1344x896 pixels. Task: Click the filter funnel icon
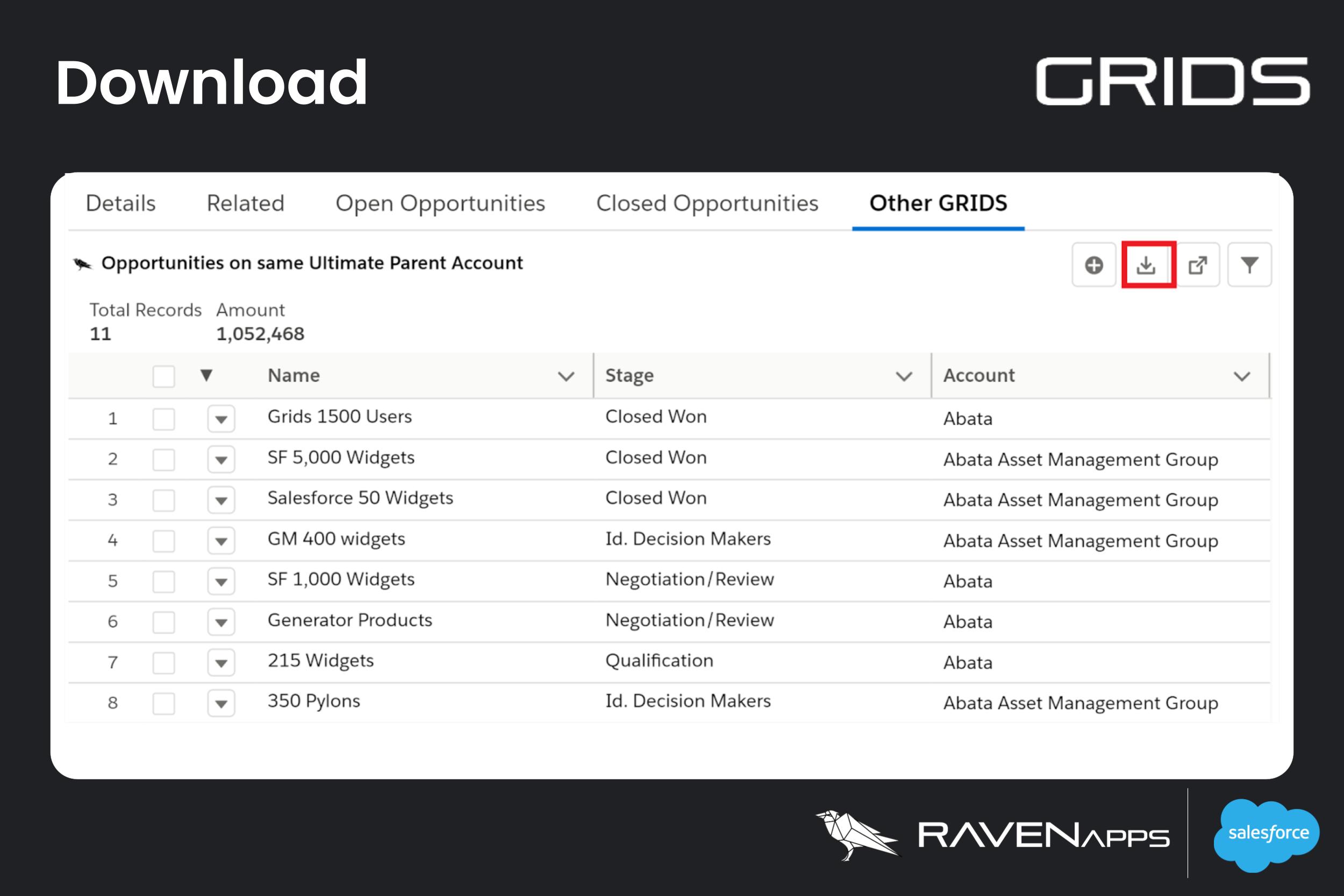click(1249, 265)
